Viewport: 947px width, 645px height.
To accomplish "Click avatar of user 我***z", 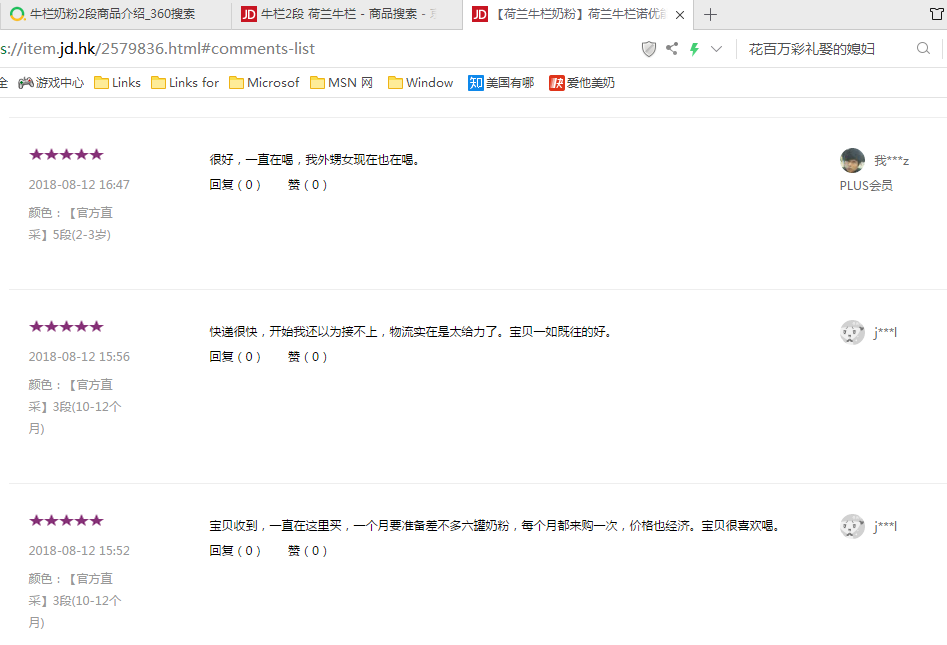I will click(x=852, y=160).
